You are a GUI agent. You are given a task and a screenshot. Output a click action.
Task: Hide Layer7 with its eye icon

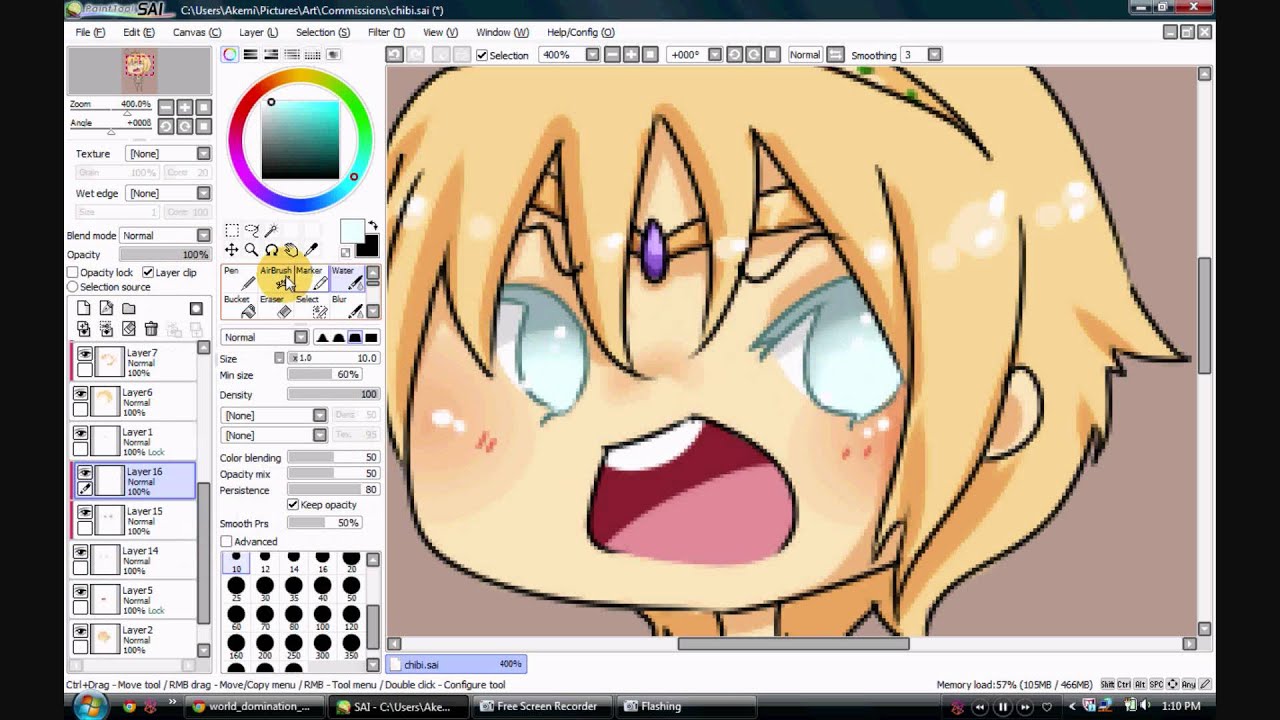click(x=84, y=354)
